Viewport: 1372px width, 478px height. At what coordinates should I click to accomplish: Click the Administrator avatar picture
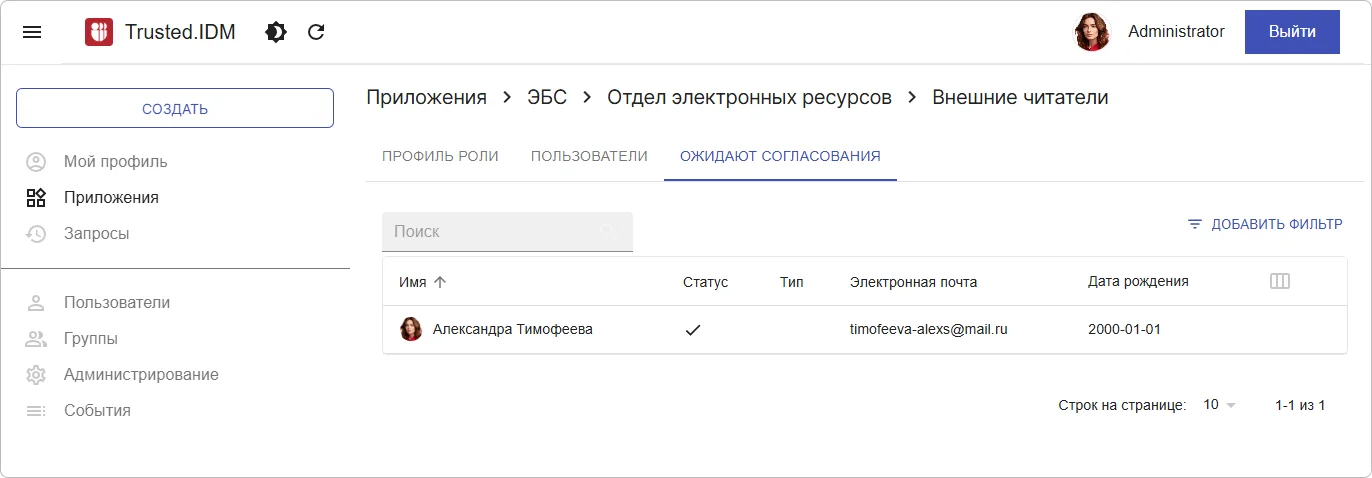(1092, 32)
